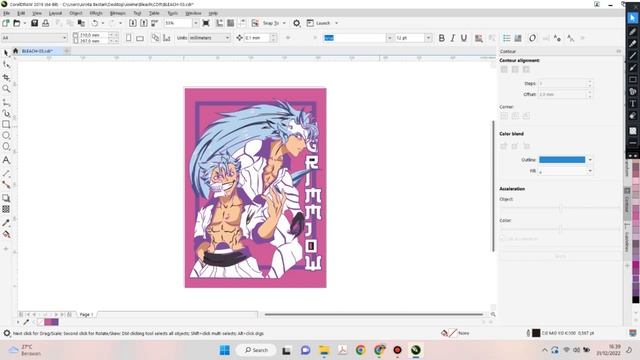Toggle Italic text formatting
Image resolution: width=640 pixels, height=360 pixels.
point(453,38)
